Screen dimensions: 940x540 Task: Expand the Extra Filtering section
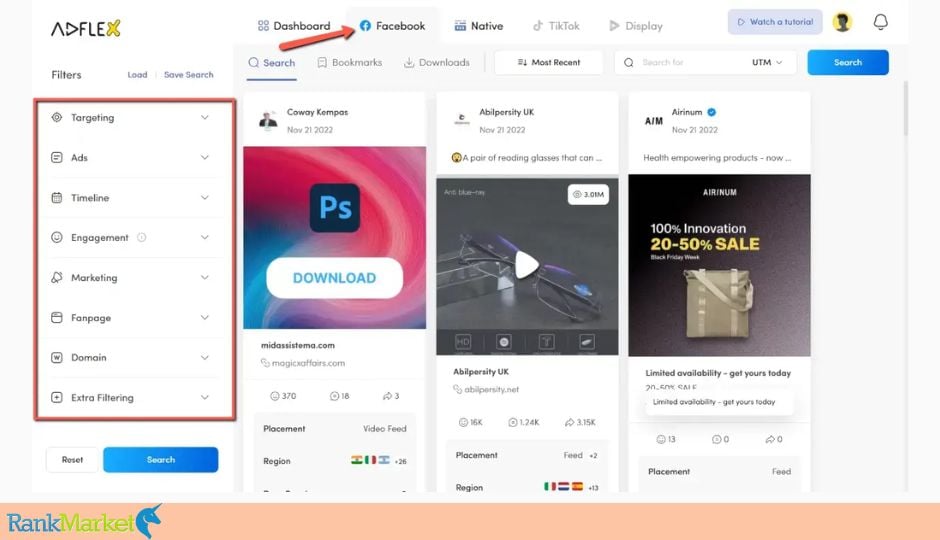(204, 397)
